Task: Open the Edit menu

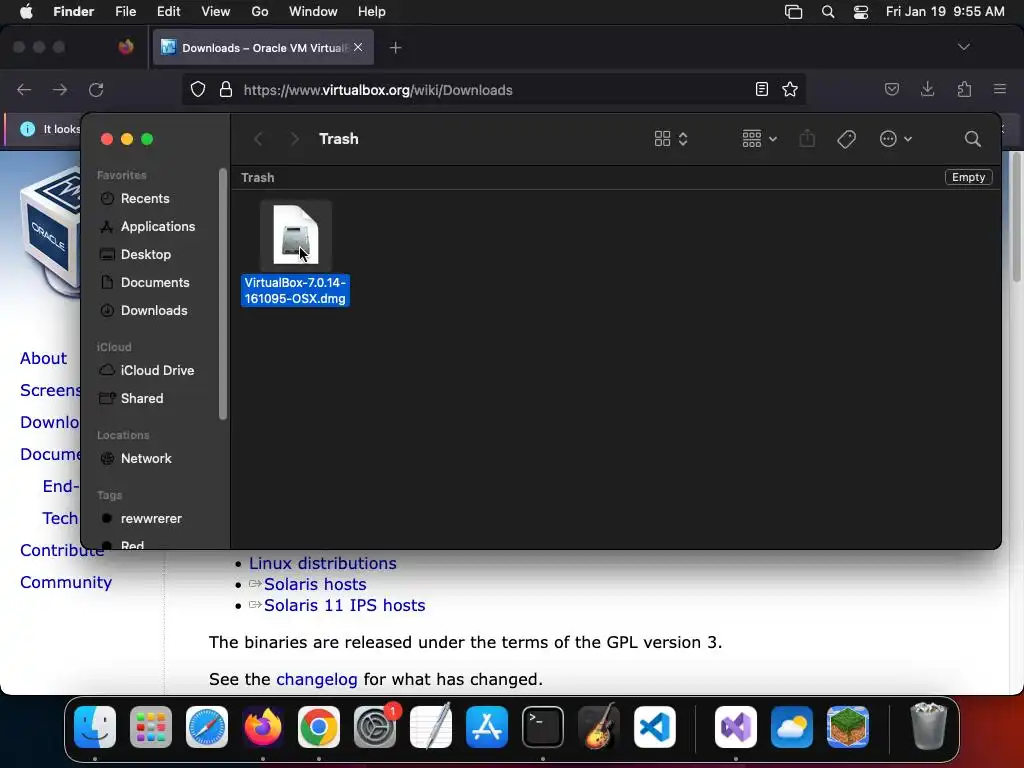Action: pyautogui.click(x=168, y=12)
